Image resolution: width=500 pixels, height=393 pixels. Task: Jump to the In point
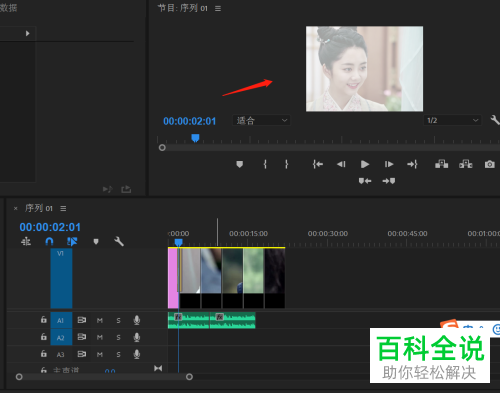click(318, 164)
